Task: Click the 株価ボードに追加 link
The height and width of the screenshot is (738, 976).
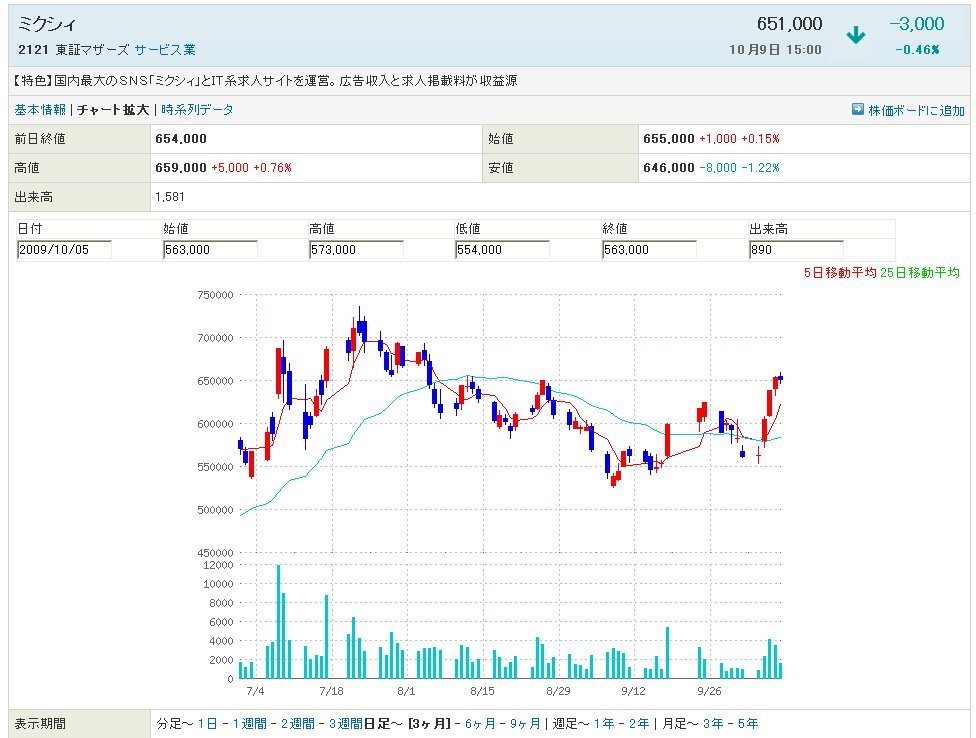Action: pos(916,110)
